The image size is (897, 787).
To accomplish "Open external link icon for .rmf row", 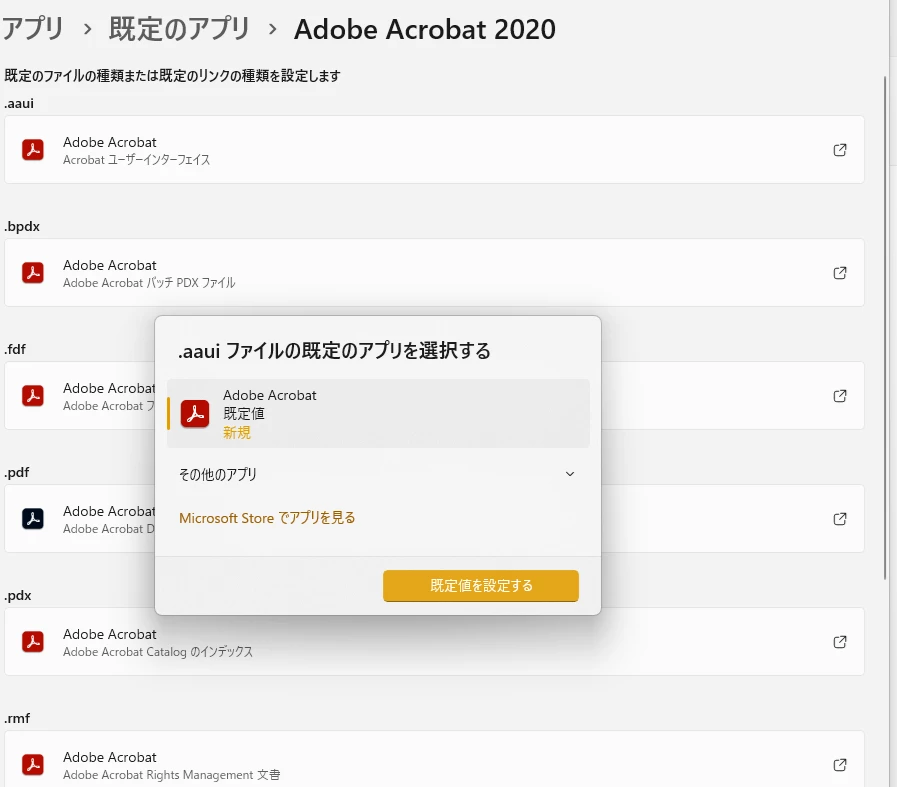I will click(839, 765).
